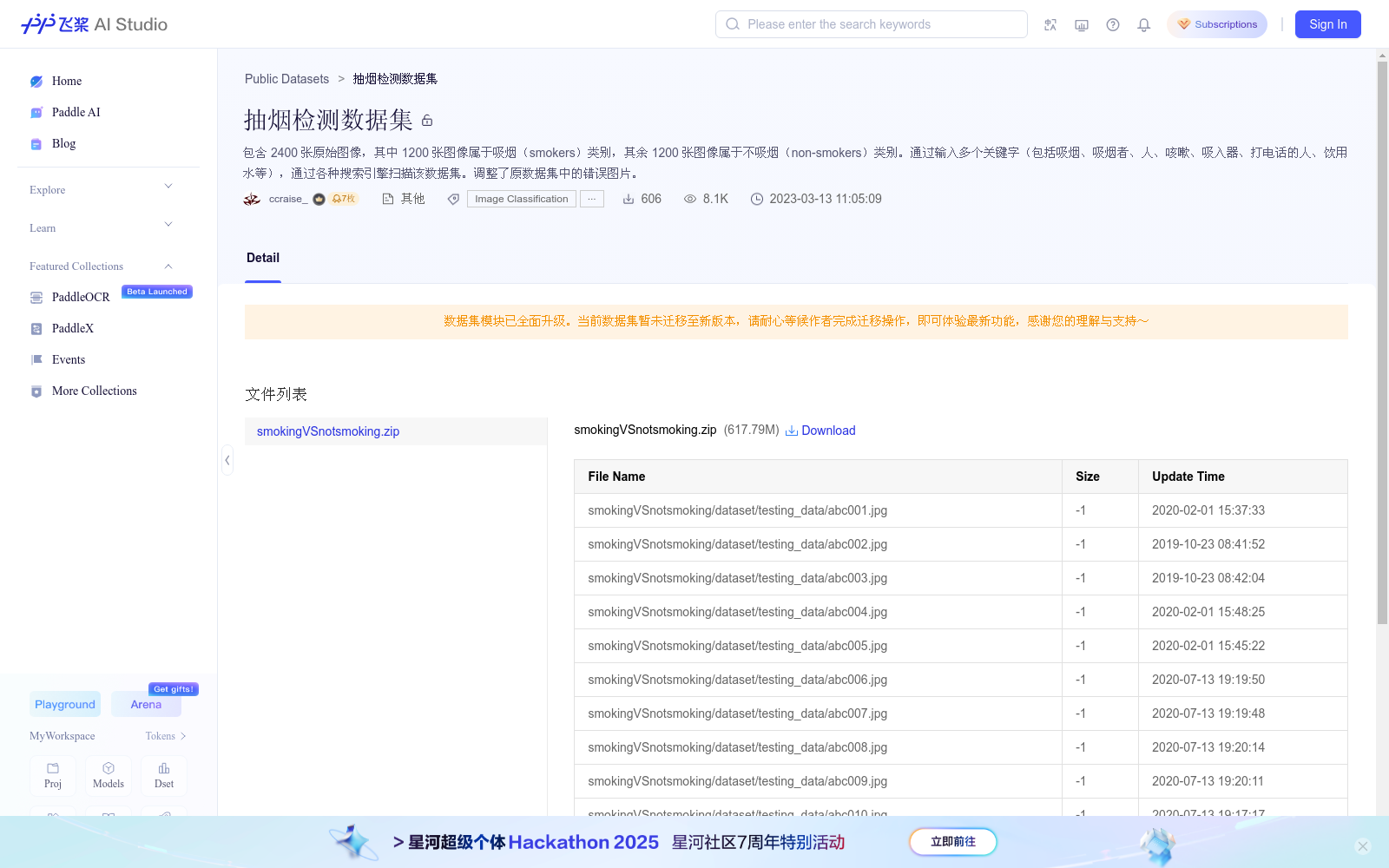The image size is (1389, 868).
Task: Go to Public Datasets breadcrumb
Action: tap(286, 79)
